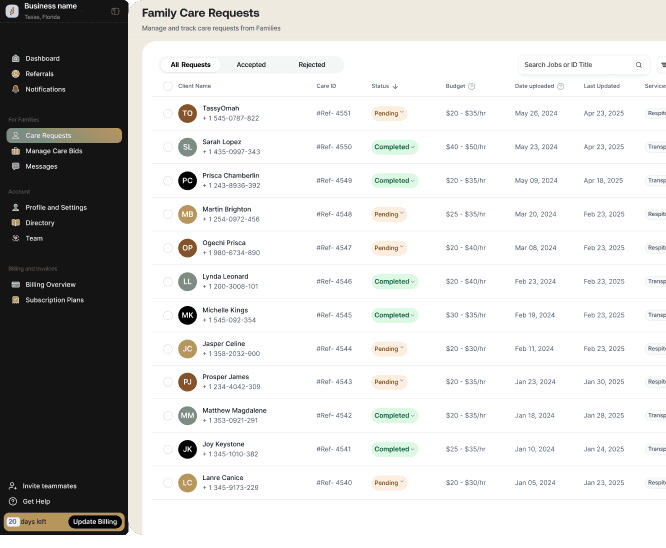Collapse the sidebar panel icon

(x=115, y=11)
